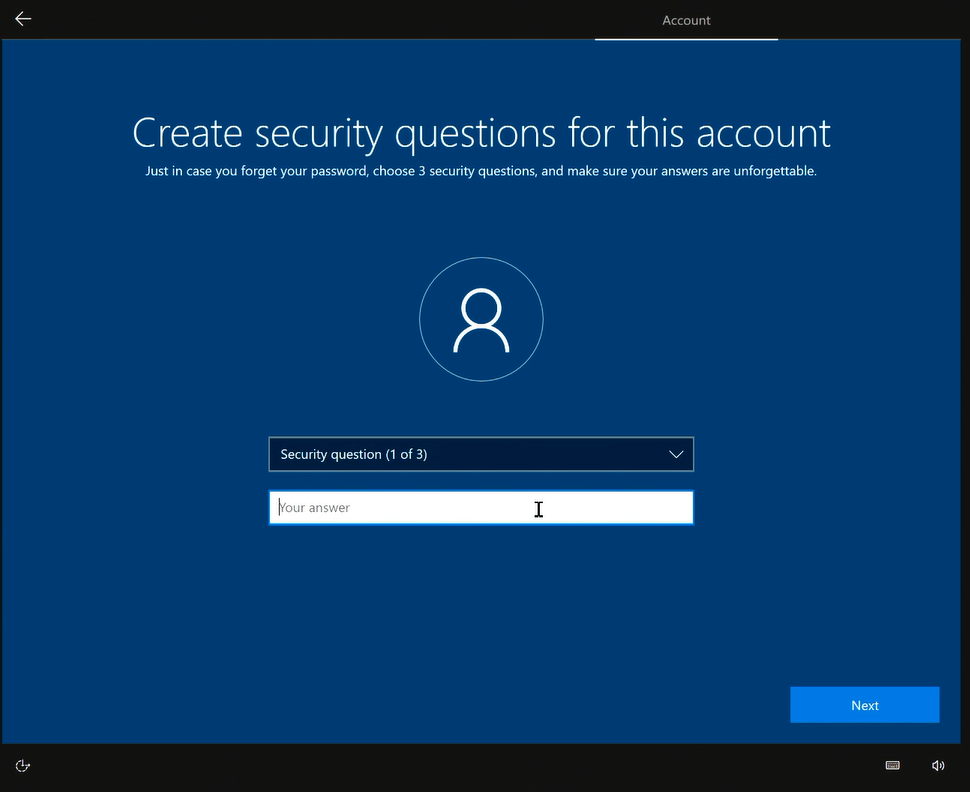Image resolution: width=970 pixels, height=792 pixels.
Task: Click the user avatar profile icon
Action: (481, 321)
